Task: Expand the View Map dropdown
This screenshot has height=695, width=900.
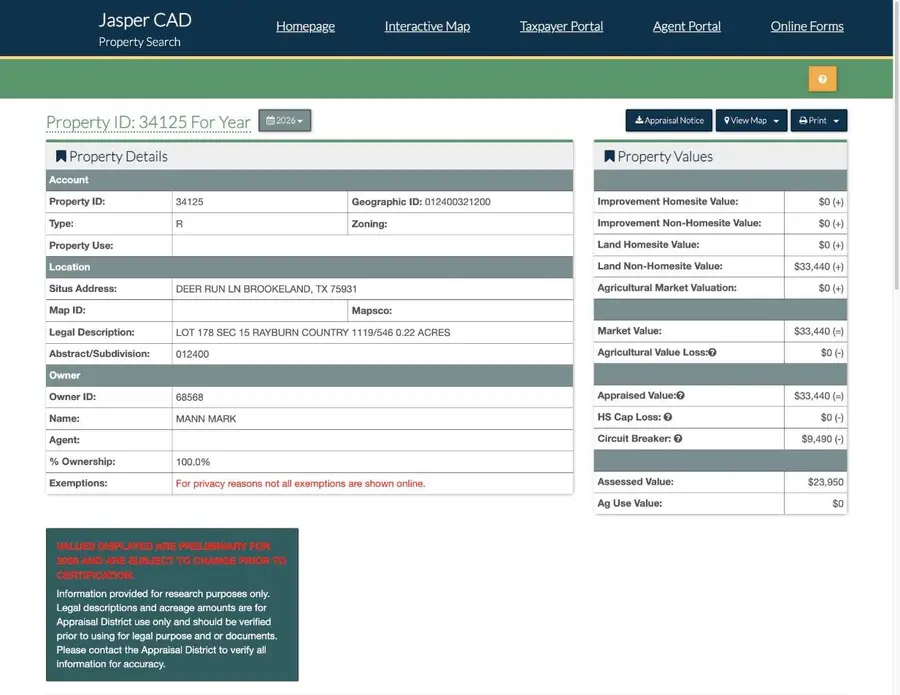Action: coord(751,121)
